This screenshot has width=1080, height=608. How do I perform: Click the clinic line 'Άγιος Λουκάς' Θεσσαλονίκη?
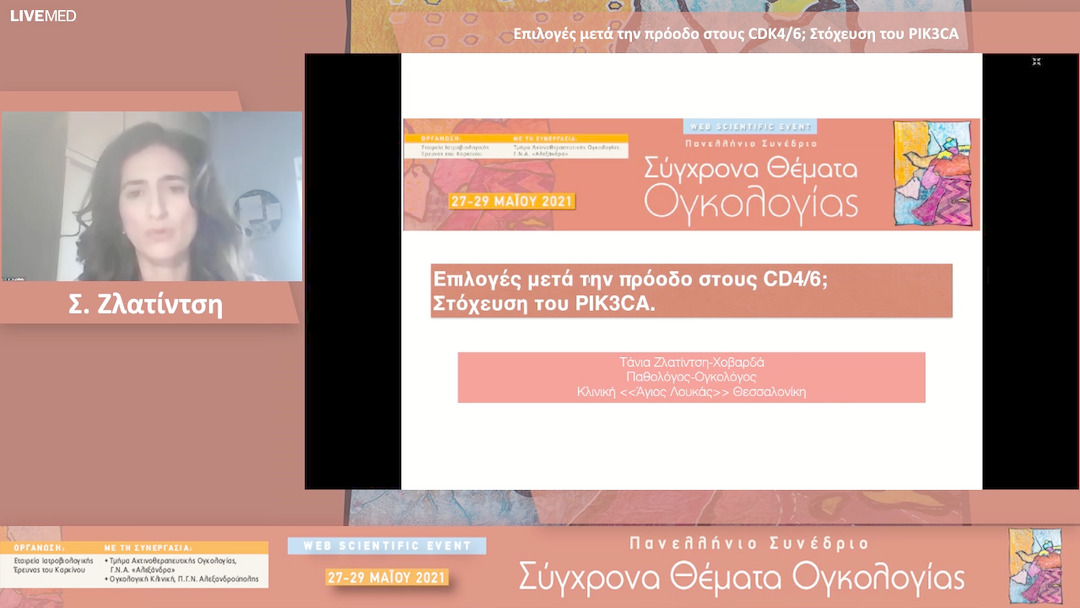(692, 392)
